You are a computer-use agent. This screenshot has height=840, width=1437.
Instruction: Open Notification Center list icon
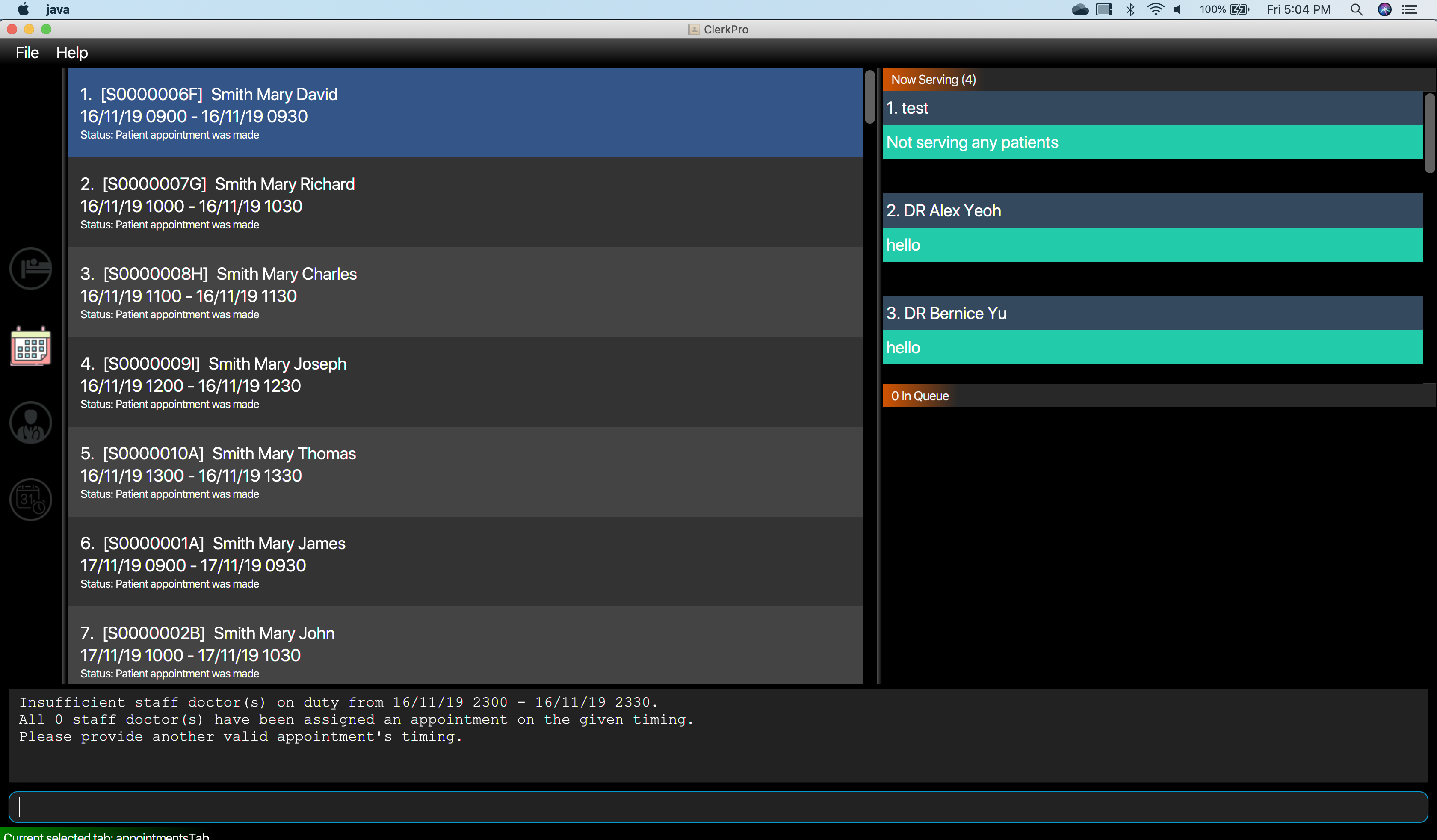click(1410, 9)
